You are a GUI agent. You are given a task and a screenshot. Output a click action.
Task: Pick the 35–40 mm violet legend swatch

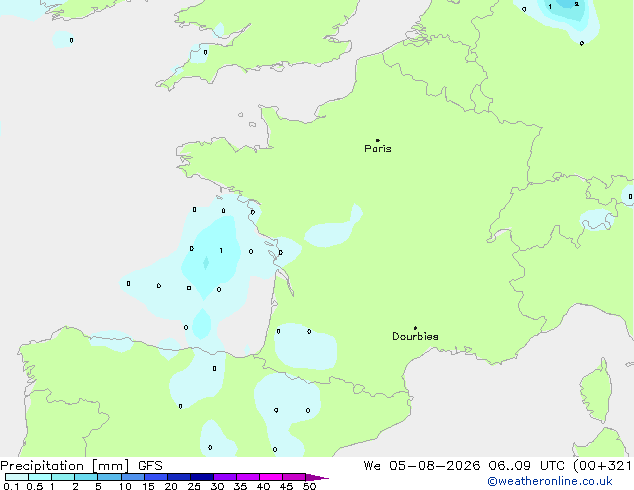coord(248,477)
